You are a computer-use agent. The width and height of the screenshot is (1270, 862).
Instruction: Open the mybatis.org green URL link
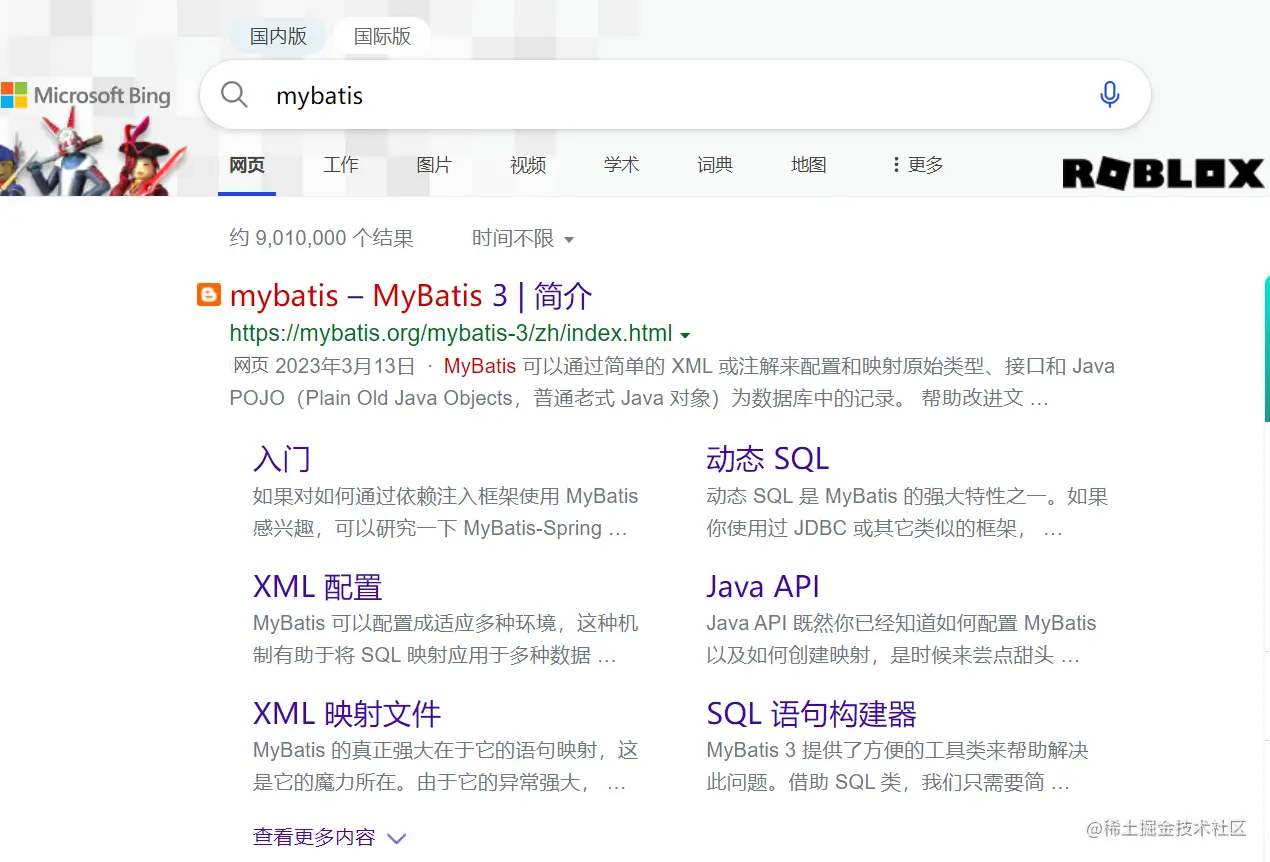click(x=451, y=334)
